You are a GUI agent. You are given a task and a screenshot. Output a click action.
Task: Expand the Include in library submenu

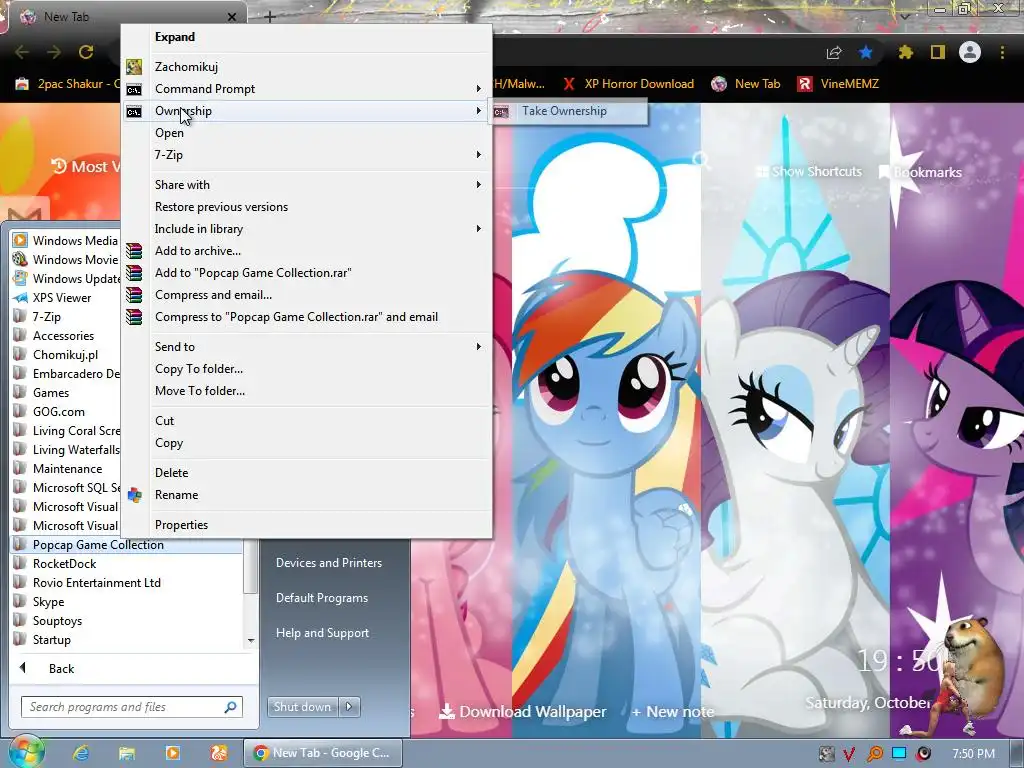[479, 229]
